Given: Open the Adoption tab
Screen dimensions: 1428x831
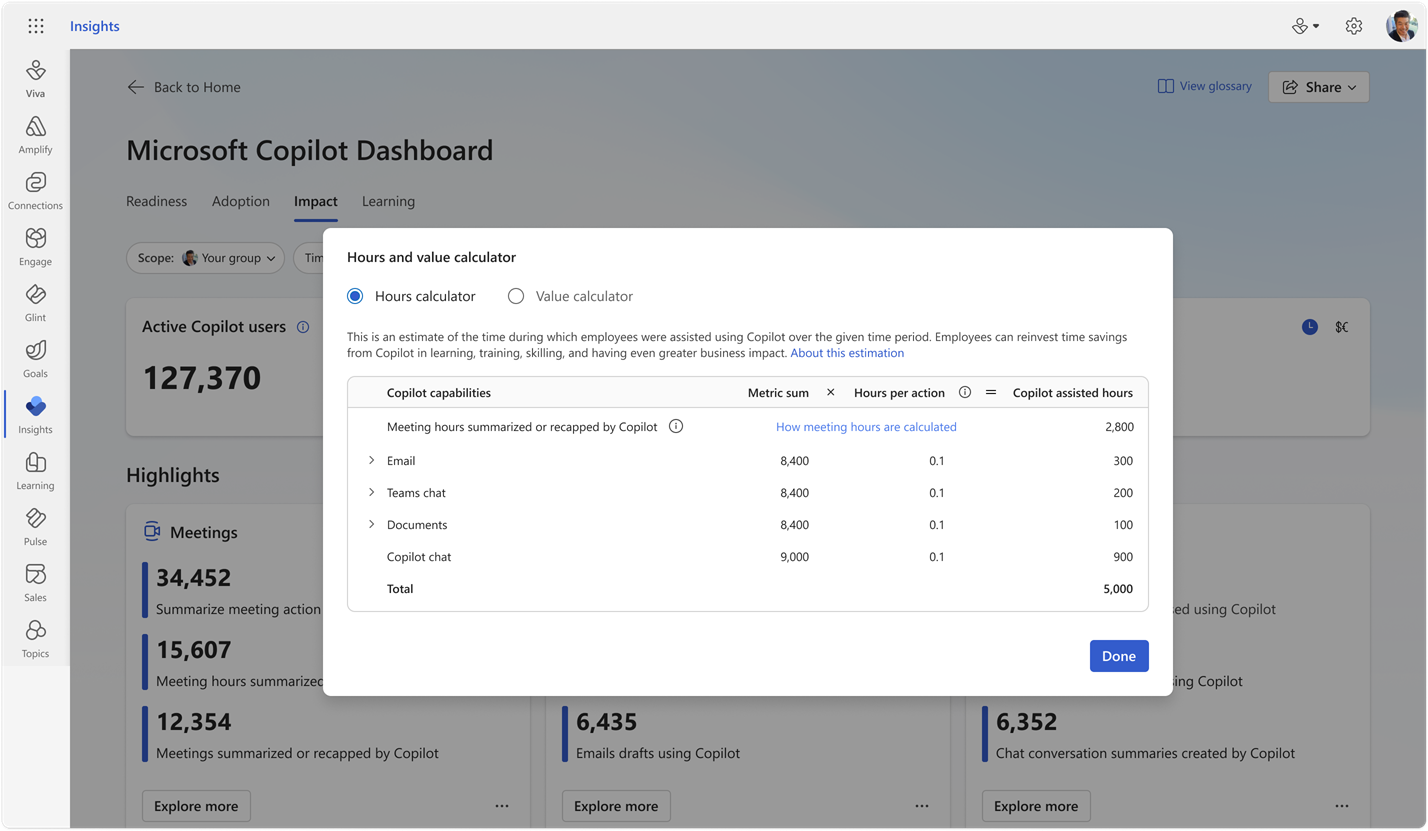Looking at the screenshot, I should click(x=240, y=201).
